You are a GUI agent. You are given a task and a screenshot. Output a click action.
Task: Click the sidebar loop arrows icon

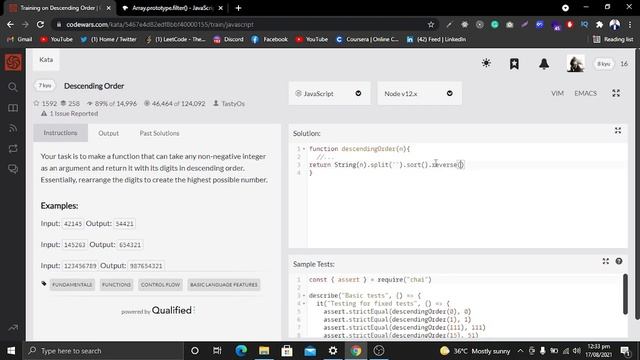[13, 149]
